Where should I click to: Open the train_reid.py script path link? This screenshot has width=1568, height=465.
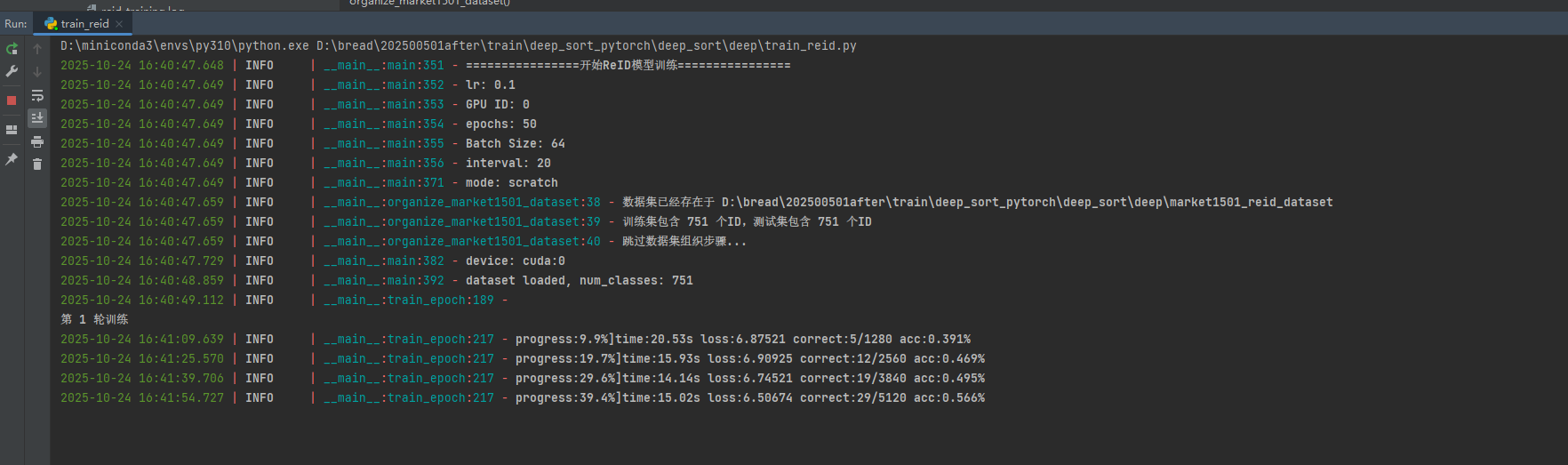[587, 45]
